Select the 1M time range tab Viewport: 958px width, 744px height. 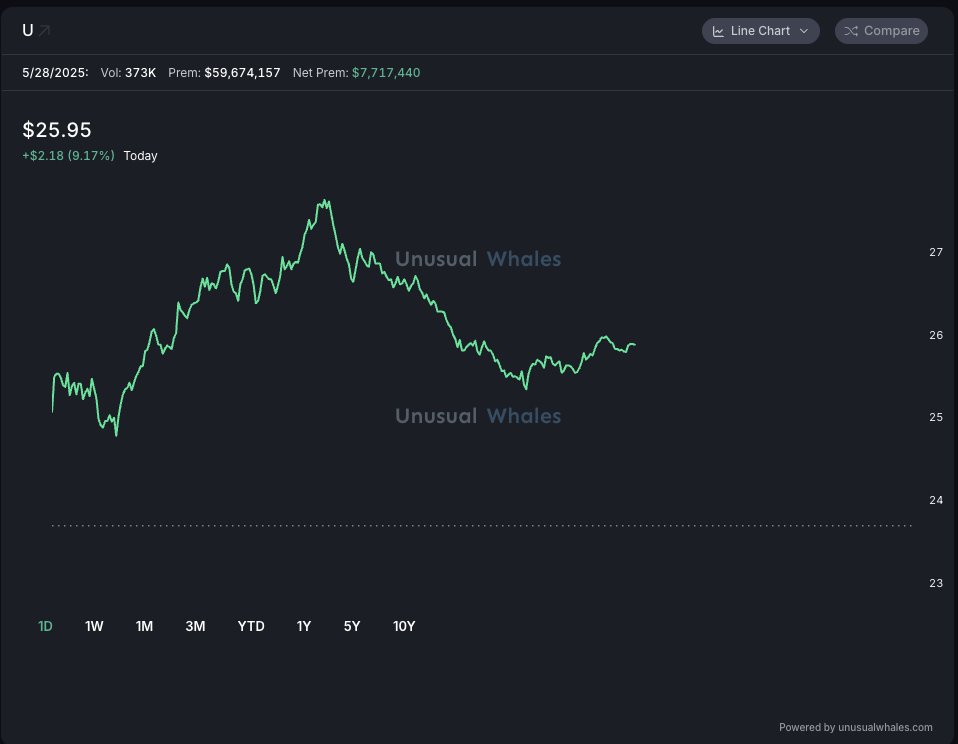tap(144, 626)
